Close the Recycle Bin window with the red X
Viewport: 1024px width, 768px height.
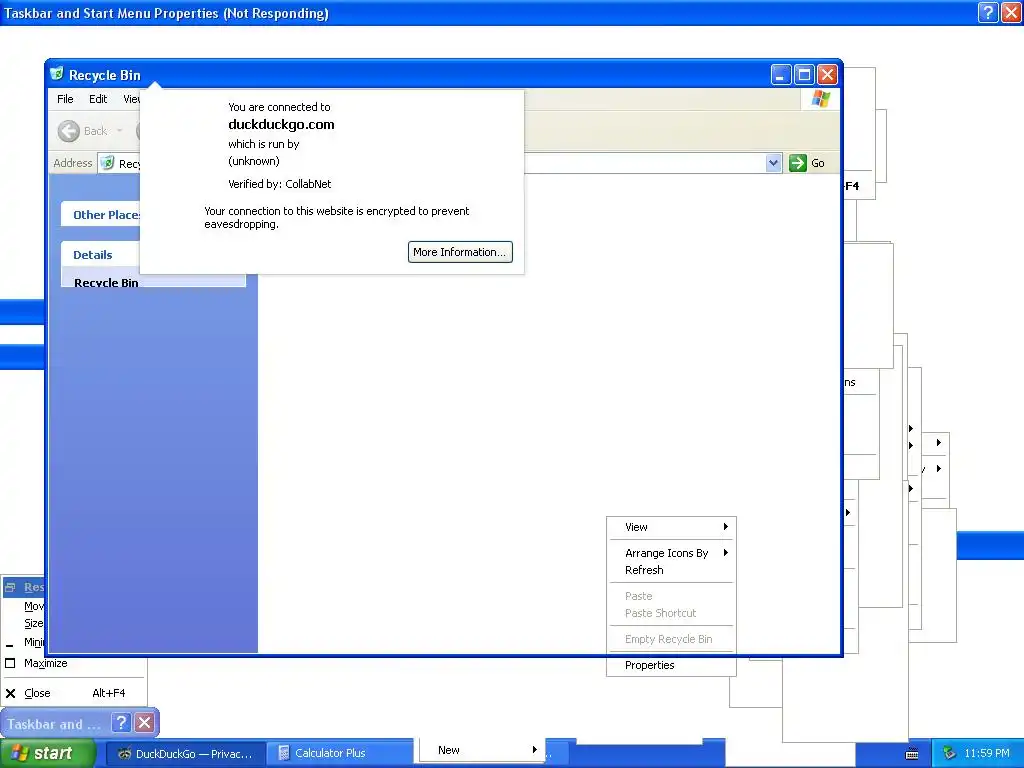tap(827, 74)
